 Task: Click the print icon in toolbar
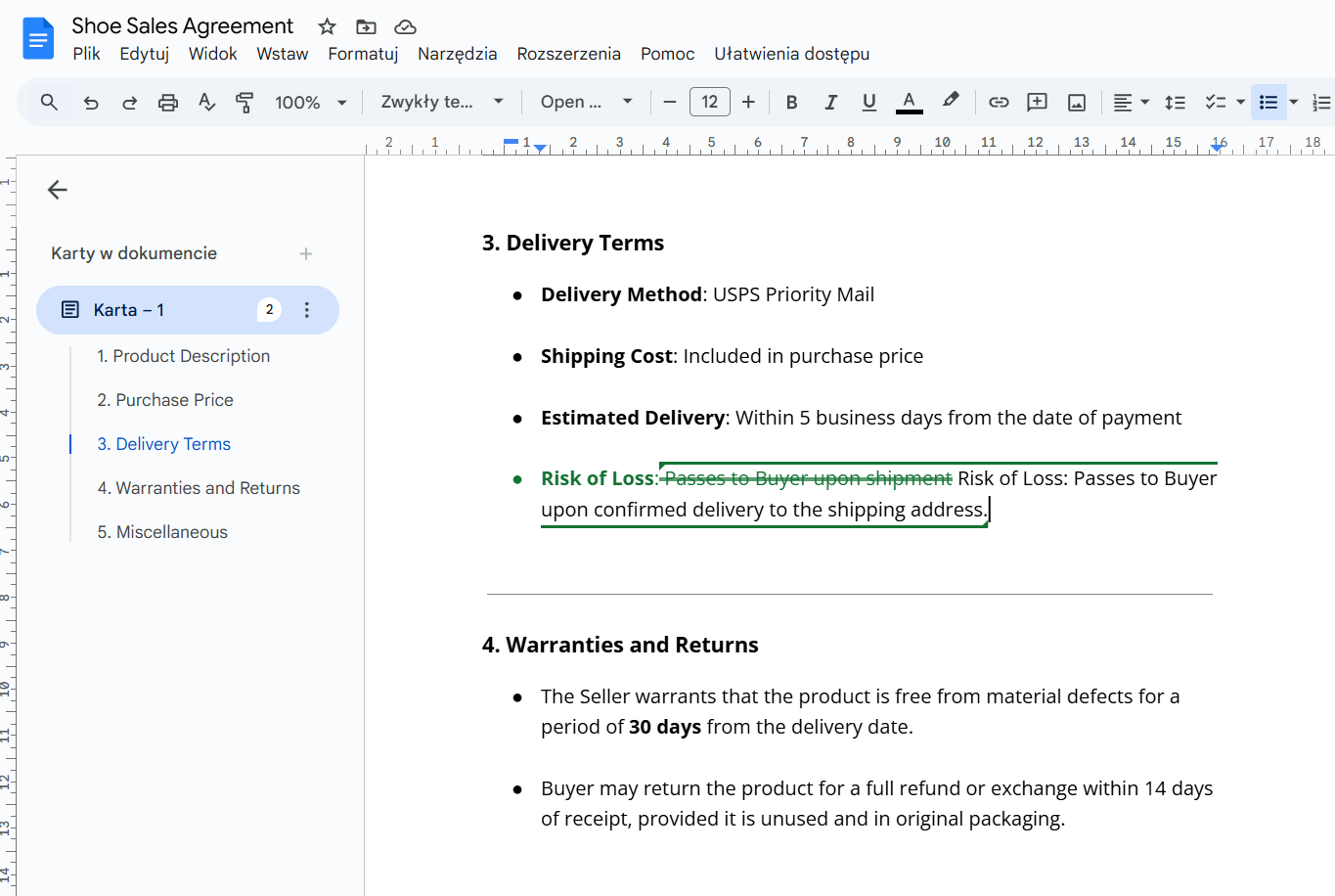[168, 103]
